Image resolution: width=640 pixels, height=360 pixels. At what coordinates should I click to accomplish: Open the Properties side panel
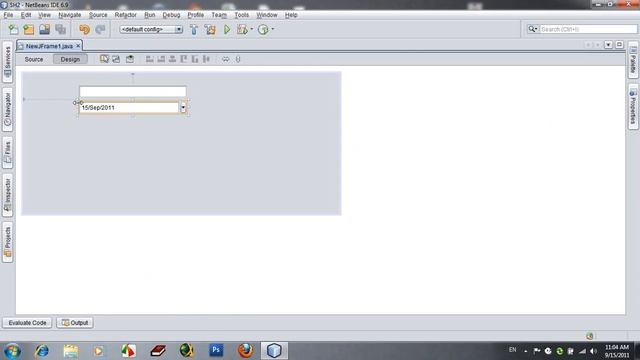click(x=633, y=107)
